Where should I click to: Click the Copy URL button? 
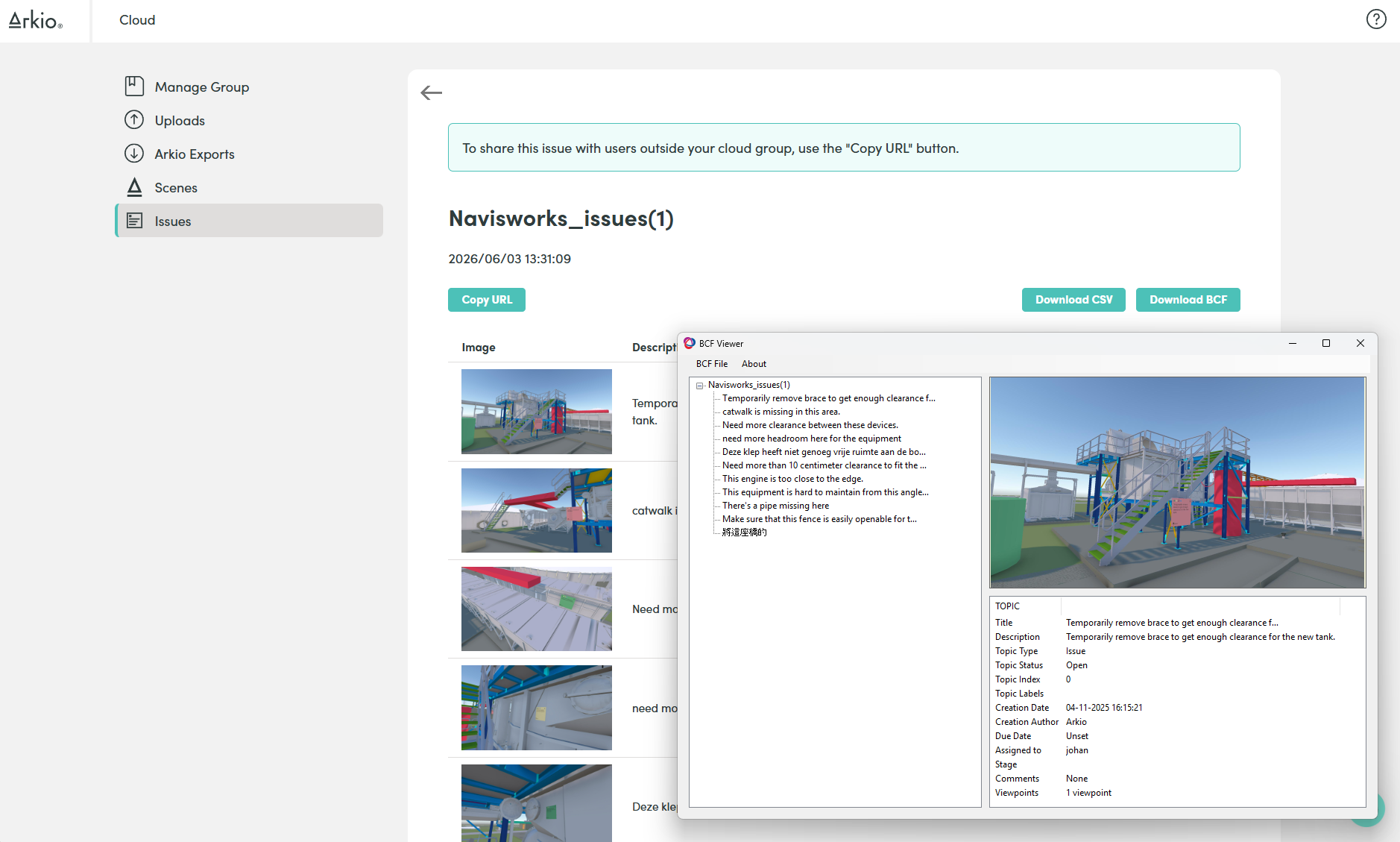pyautogui.click(x=487, y=300)
